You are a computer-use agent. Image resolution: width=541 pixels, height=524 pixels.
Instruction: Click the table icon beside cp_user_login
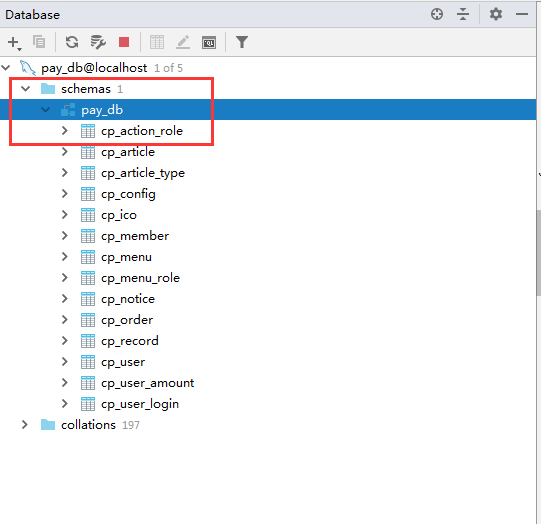click(x=88, y=404)
